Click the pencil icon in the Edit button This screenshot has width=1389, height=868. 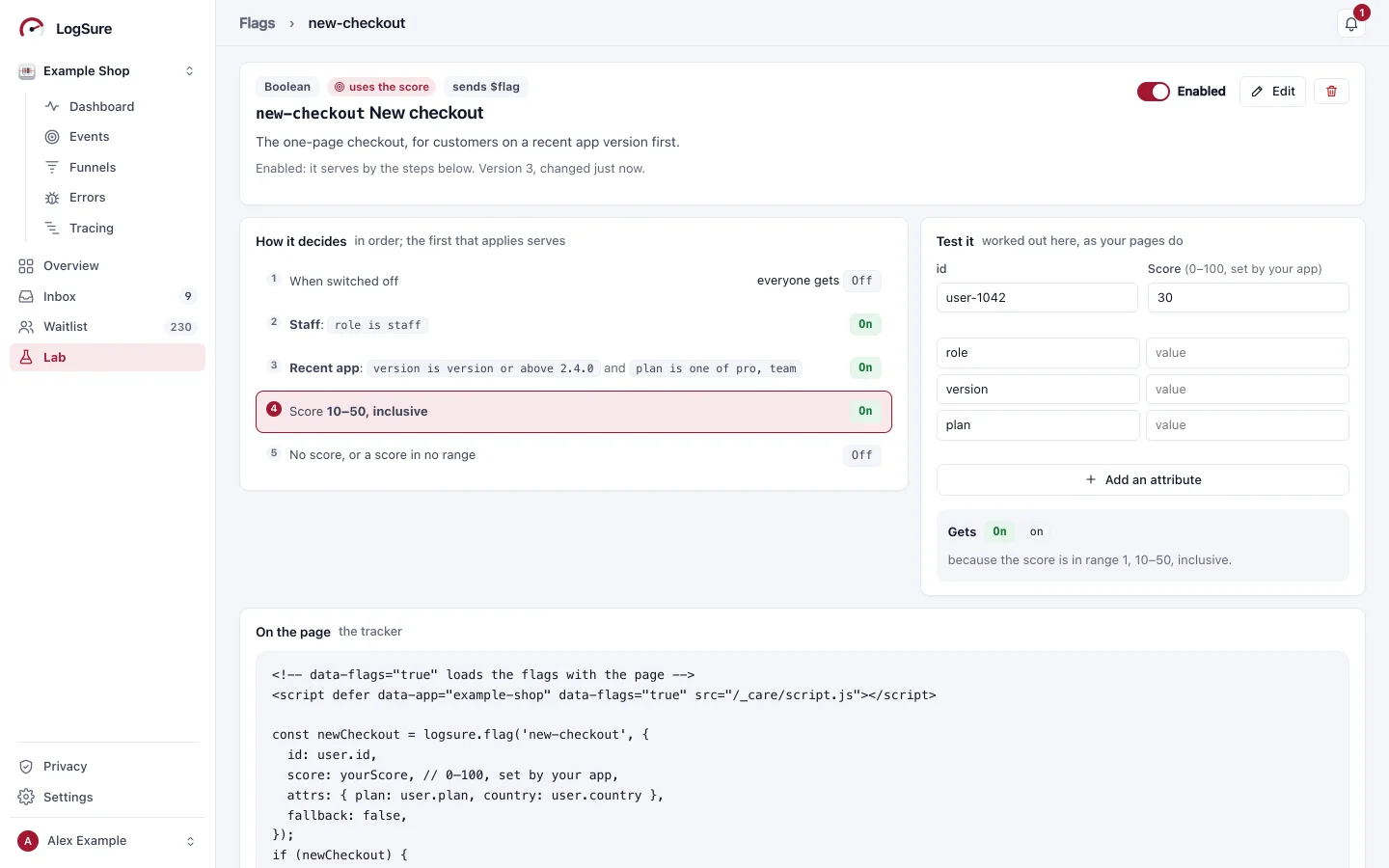[x=1257, y=92]
